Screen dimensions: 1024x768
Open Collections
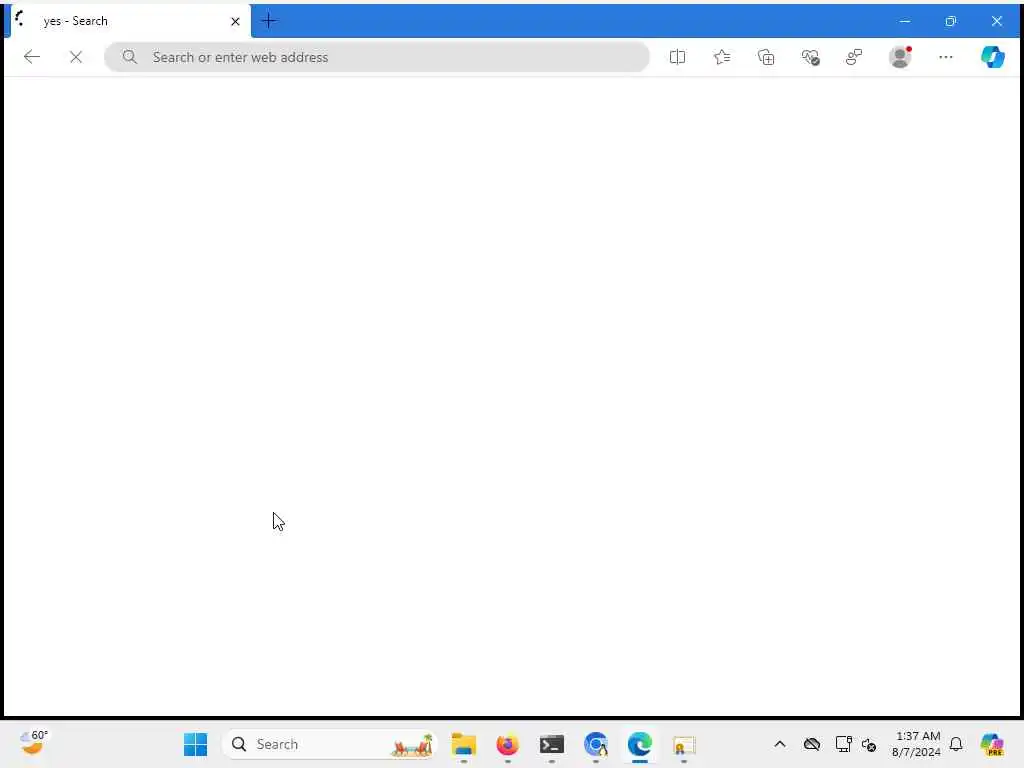click(x=766, y=57)
